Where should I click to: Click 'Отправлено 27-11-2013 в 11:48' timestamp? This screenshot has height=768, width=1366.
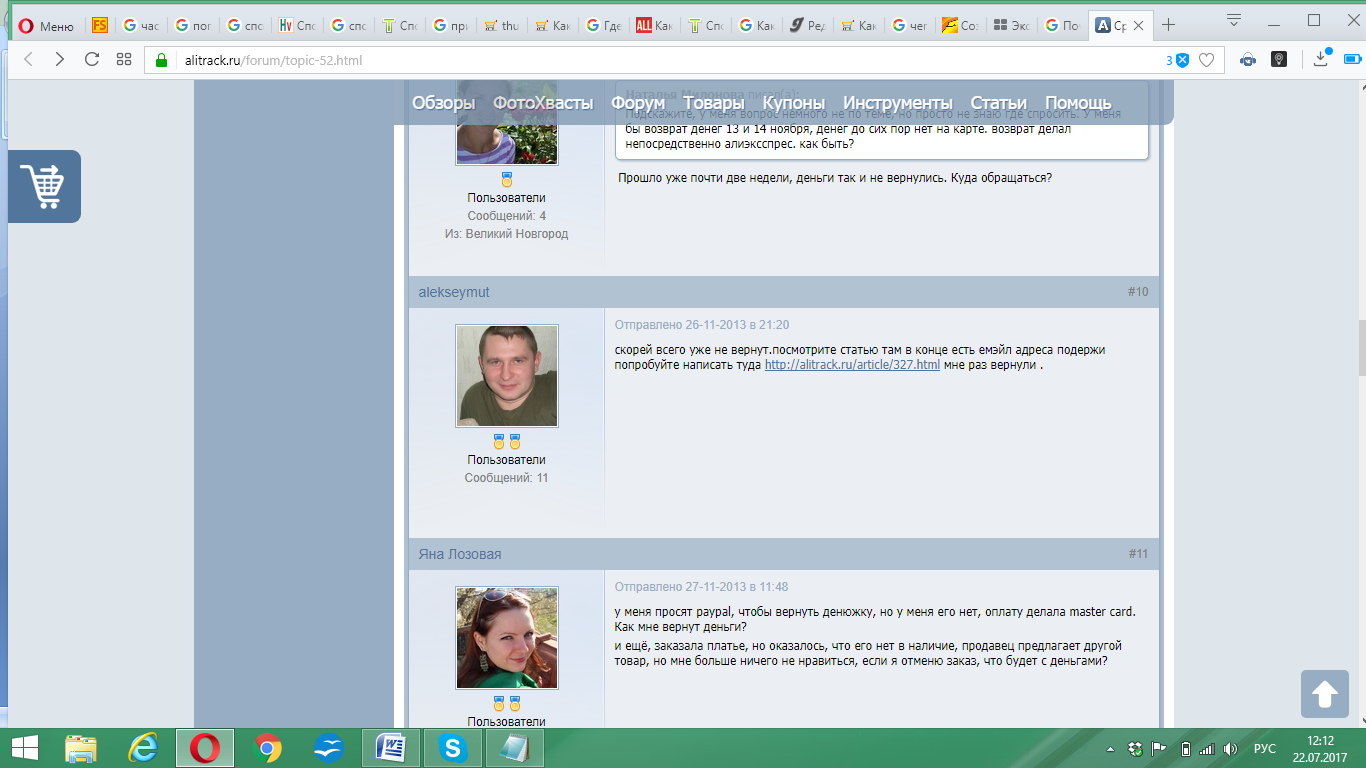click(x=701, y=587)
